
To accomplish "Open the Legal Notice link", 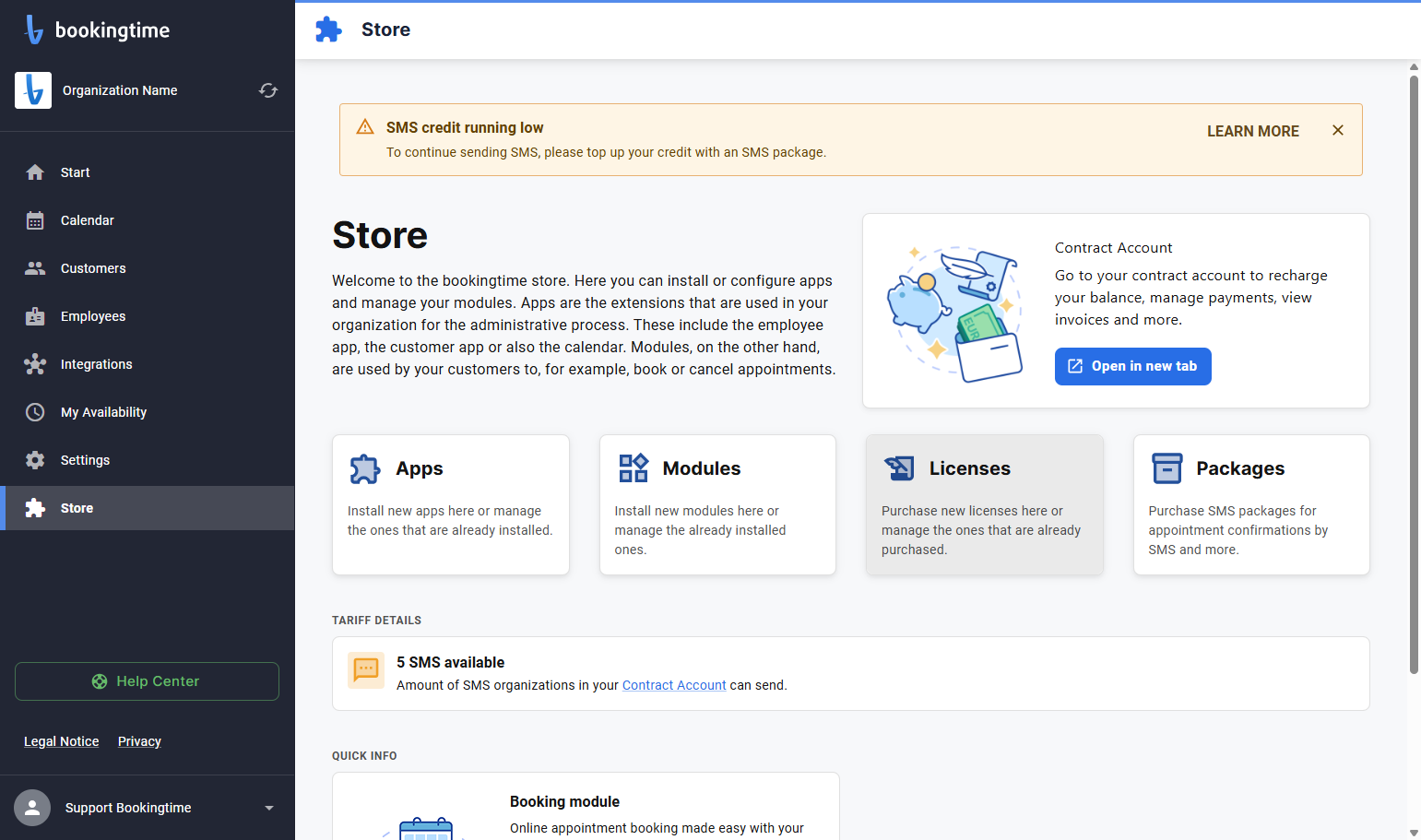I will pos(62,741).
